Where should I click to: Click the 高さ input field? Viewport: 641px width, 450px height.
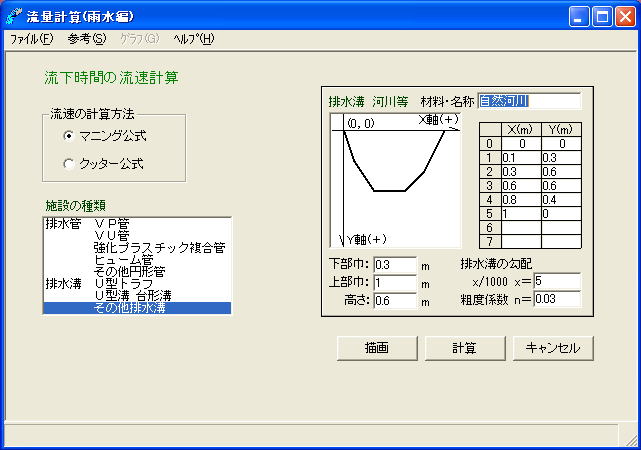coord(393,301)
